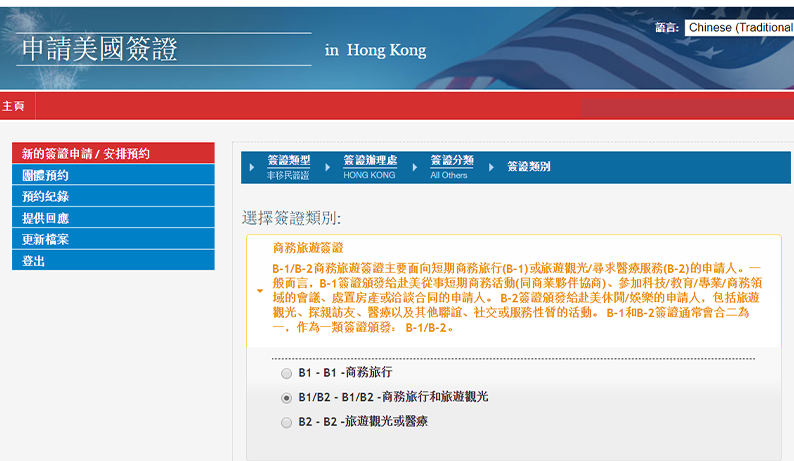Return to the 簽證類型 breadcrumb step
Image resolution: width=794 pixels, height=461 pixels.
[x=288, y=161]
